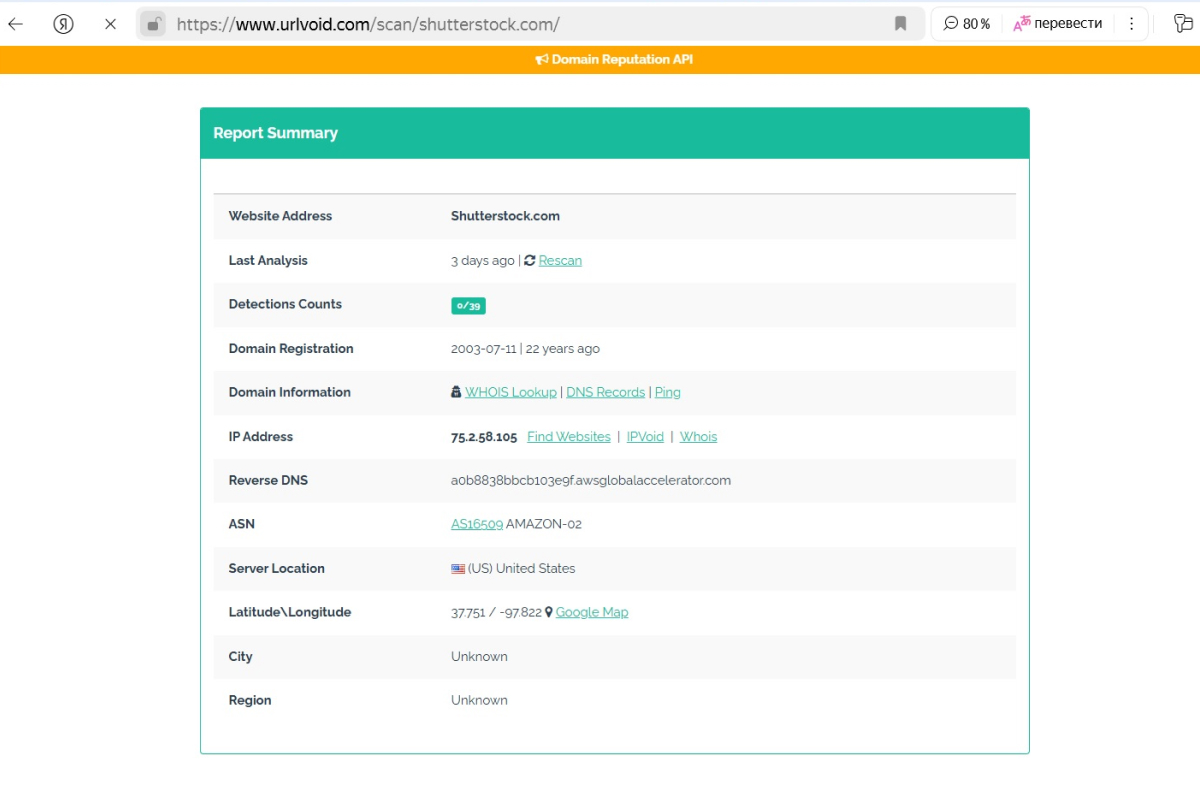Select the IP address 75.2.58.105

[x=484, y=437]
